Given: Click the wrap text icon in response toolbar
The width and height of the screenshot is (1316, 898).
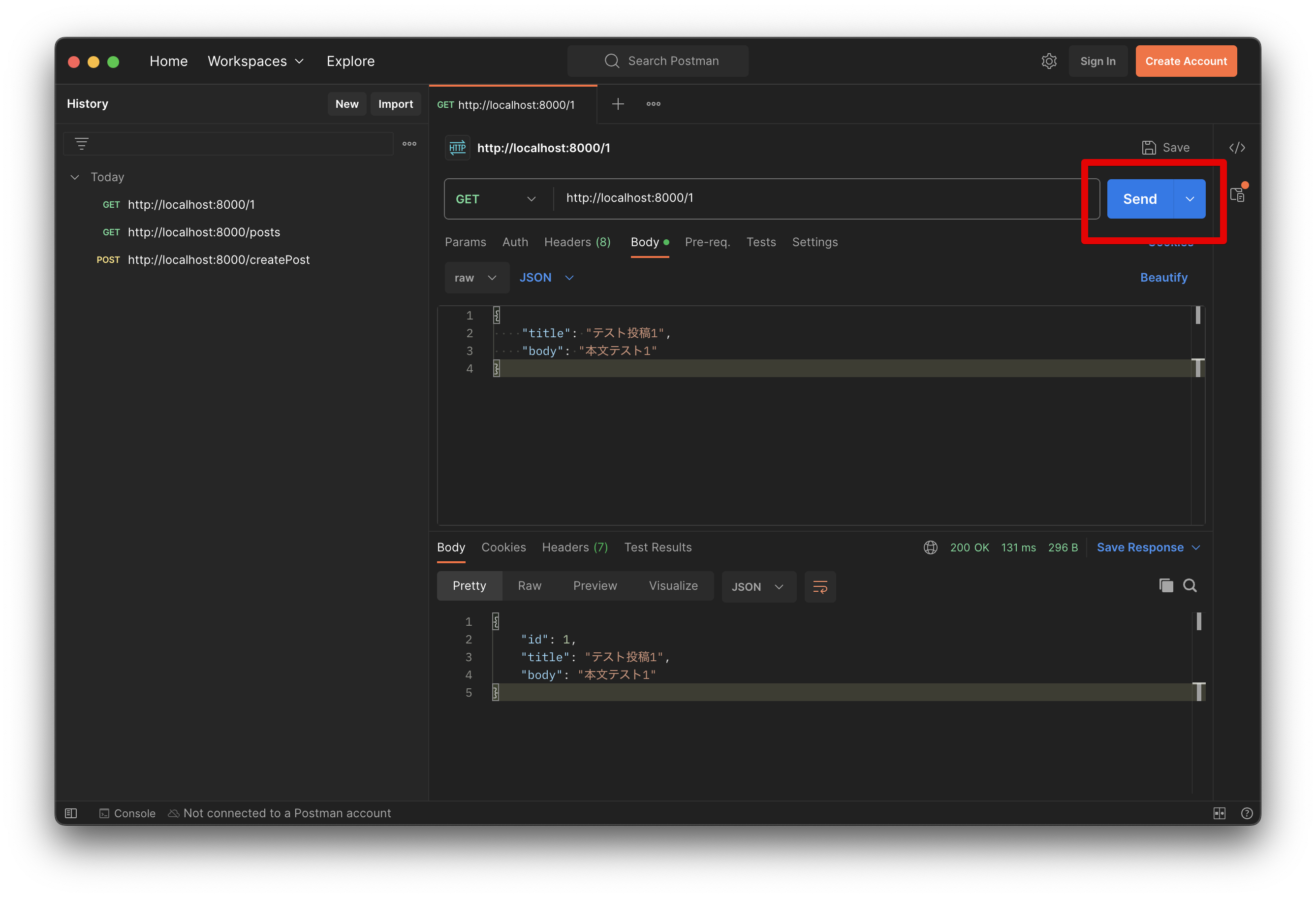Looking at the screenshot, I should tap(819, 586).
